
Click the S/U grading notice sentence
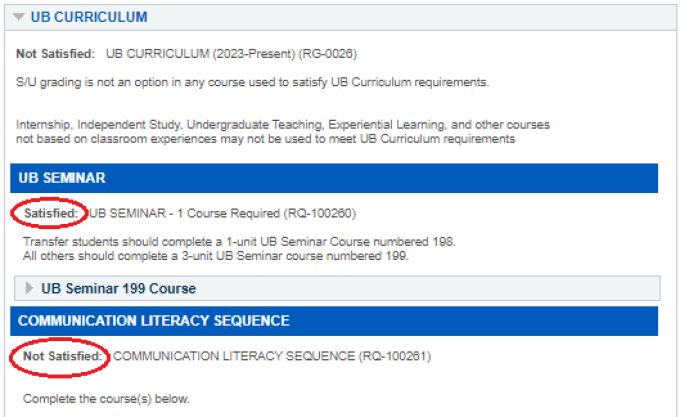[x=252, y=81]
